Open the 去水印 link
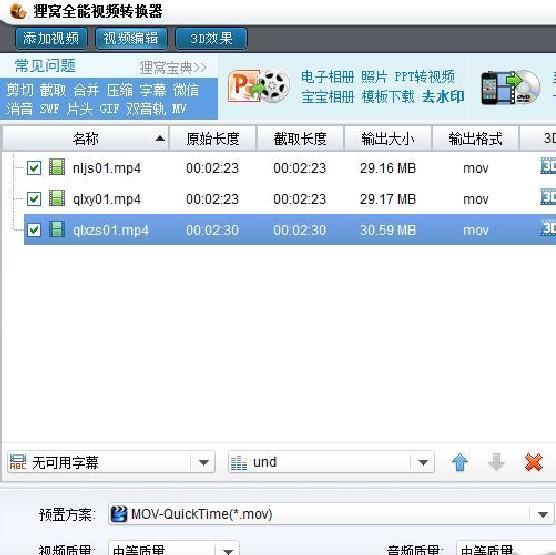556x555 pixels. pos(443,96)
